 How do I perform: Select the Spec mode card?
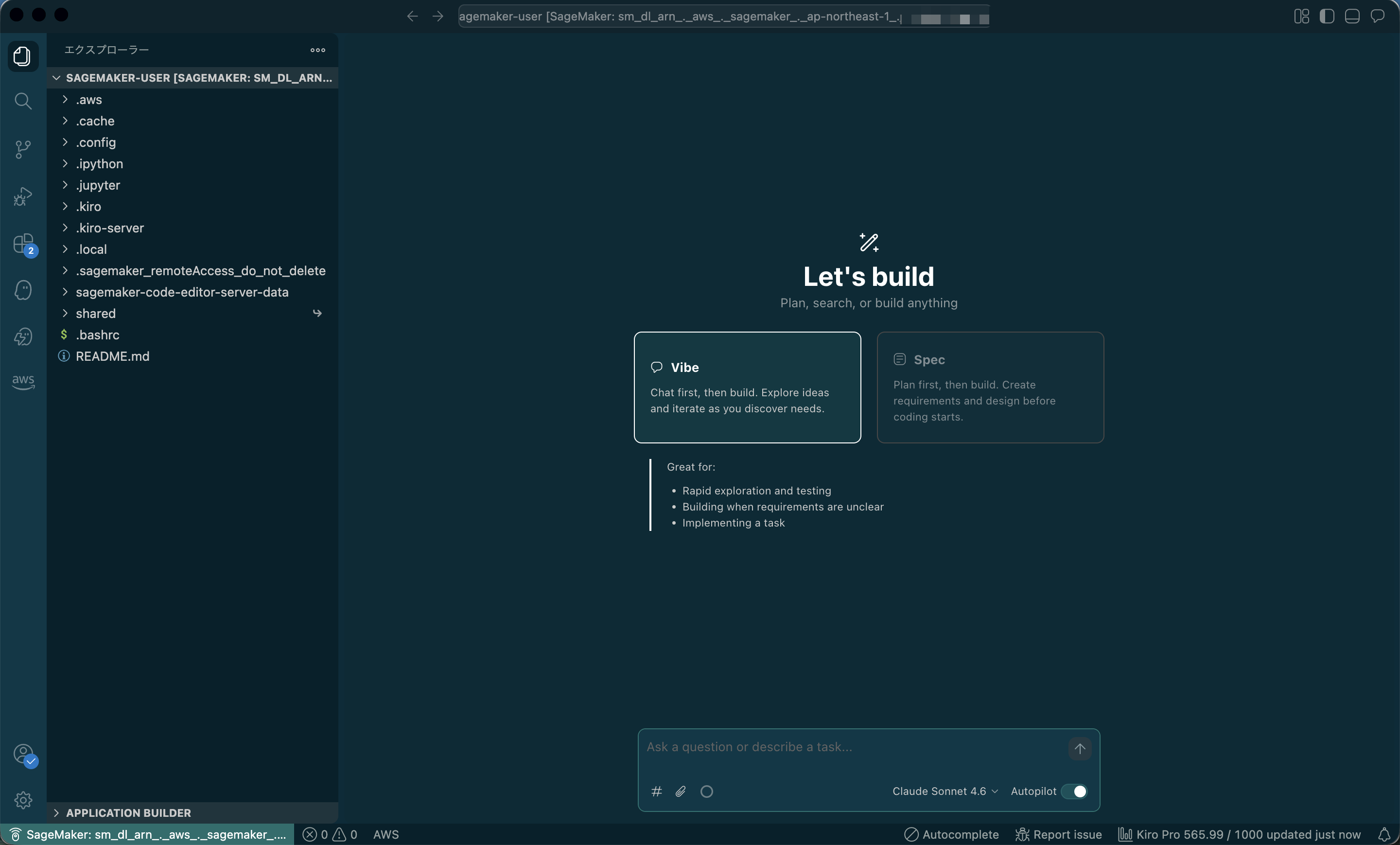pos(990,387)
